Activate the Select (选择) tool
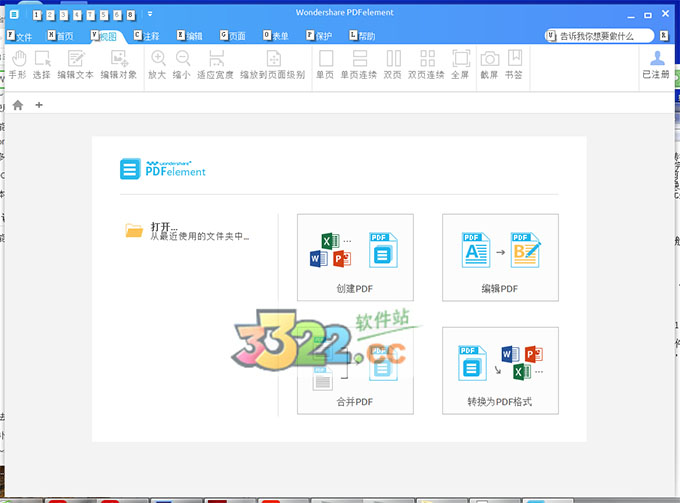 (42, 65)
